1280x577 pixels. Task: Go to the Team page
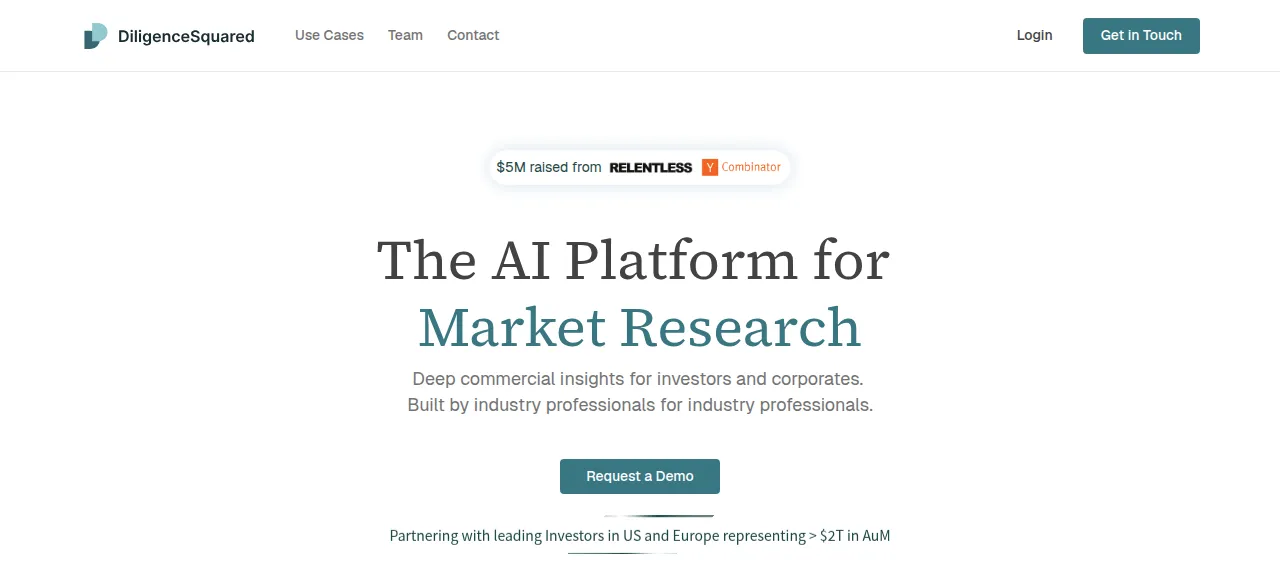pos(405,35)
